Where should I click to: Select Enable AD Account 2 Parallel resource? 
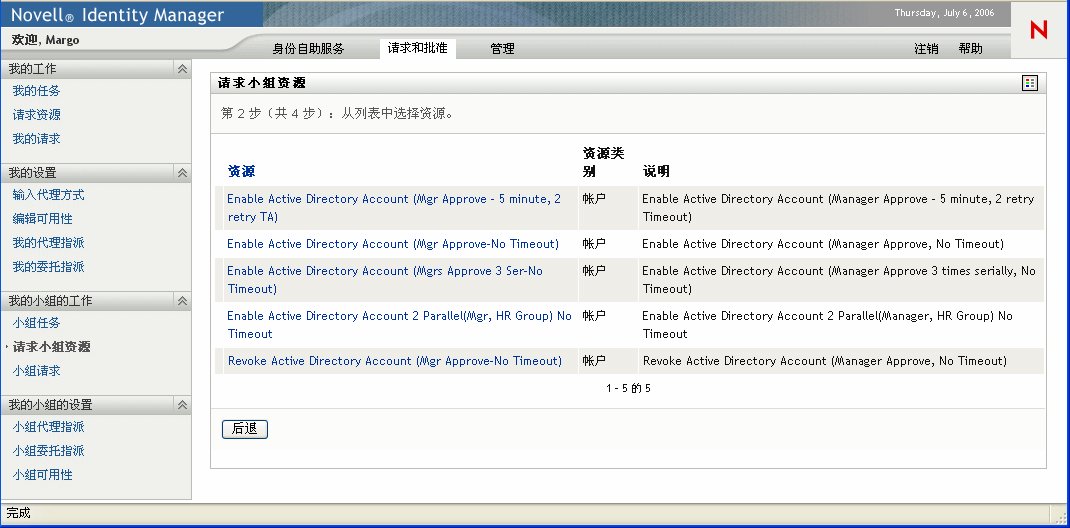pos(399,325)
